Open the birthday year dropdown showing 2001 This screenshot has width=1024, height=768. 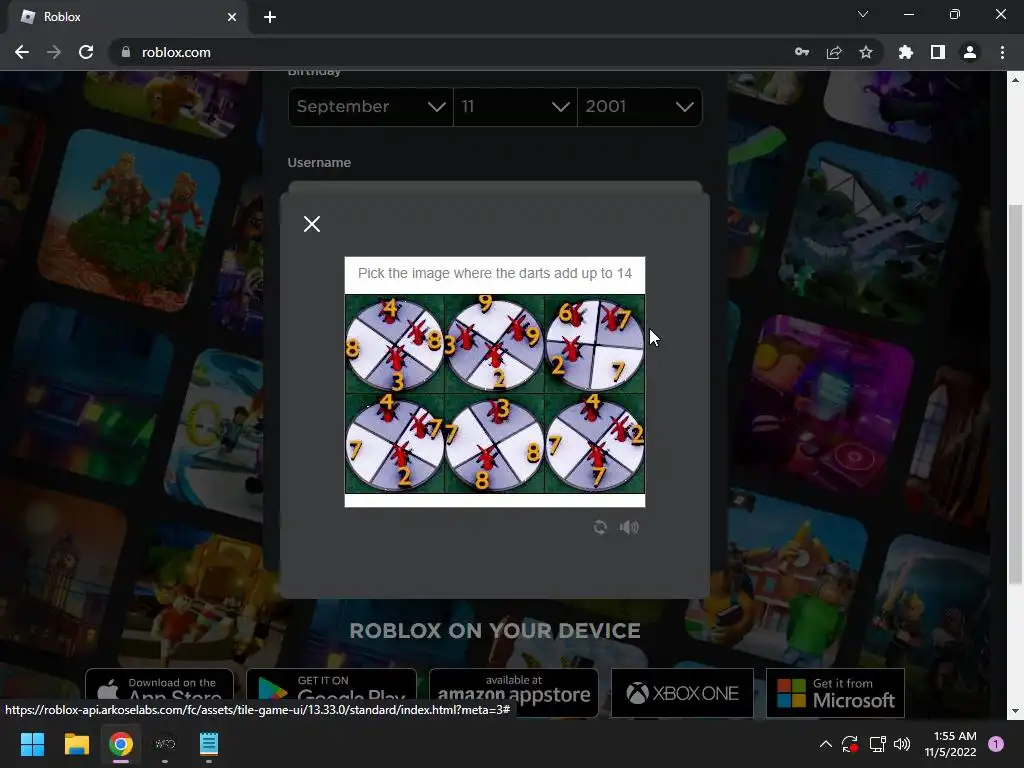[x=639, y=106]
